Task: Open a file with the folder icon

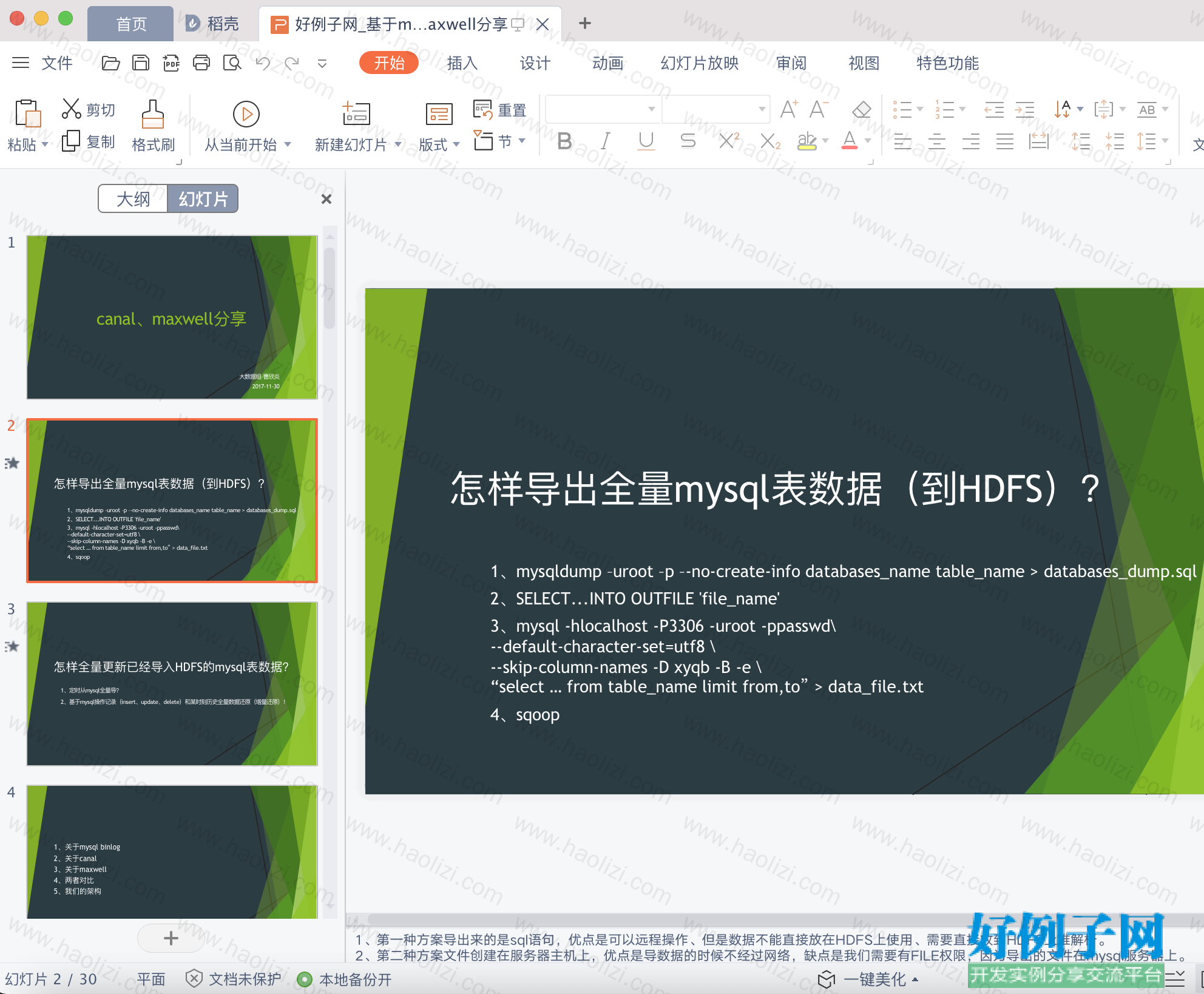Action: [110, 63]
